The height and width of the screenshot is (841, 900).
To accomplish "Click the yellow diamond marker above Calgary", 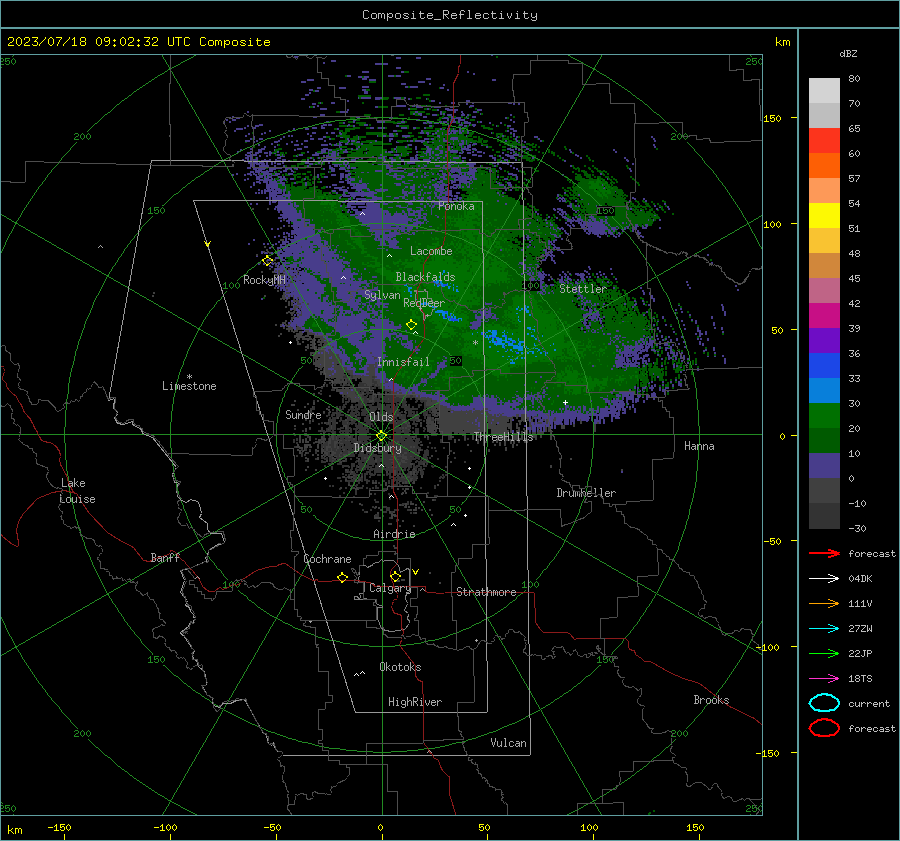I will [395, 576].
